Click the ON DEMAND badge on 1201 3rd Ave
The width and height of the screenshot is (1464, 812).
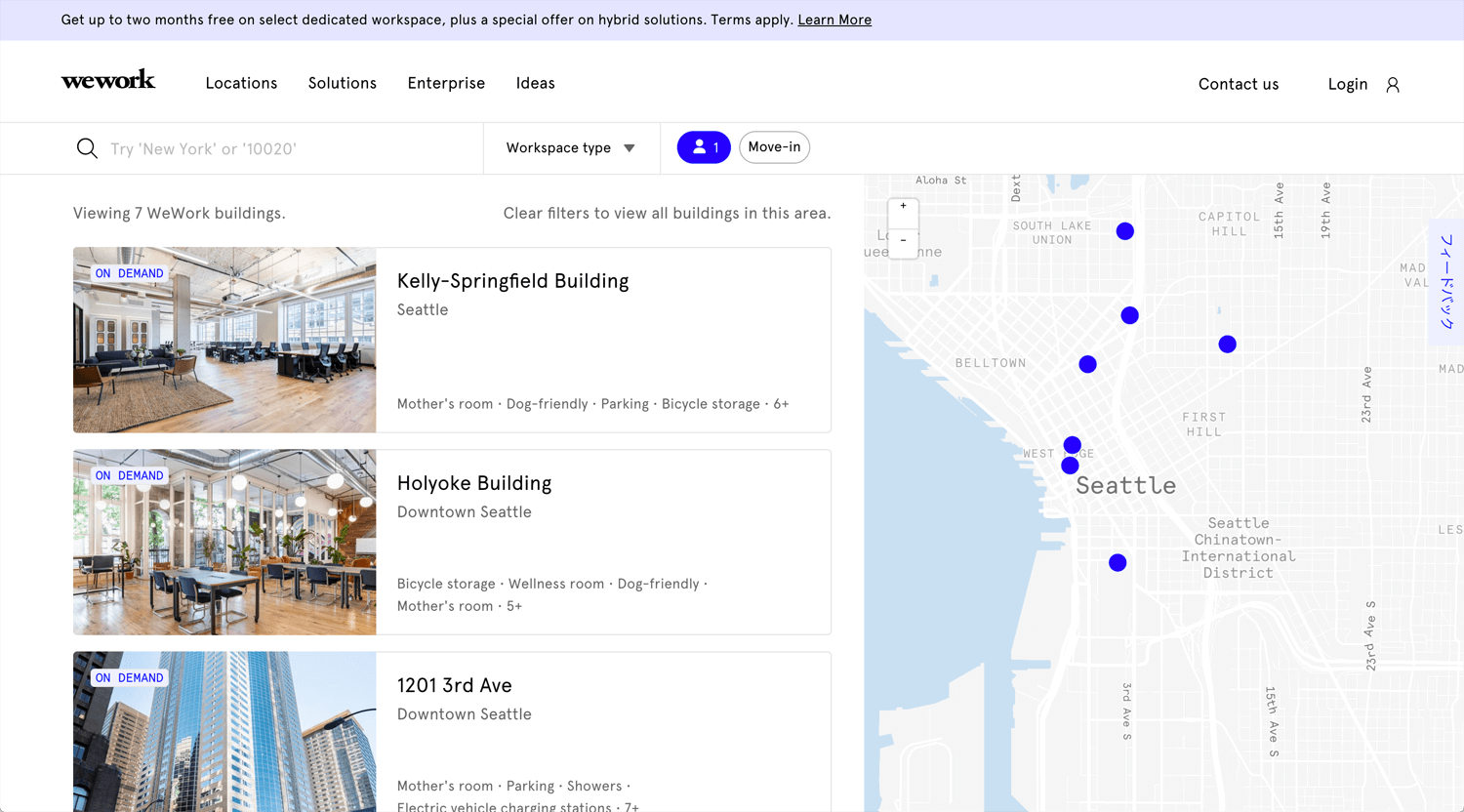coord(129,677)
